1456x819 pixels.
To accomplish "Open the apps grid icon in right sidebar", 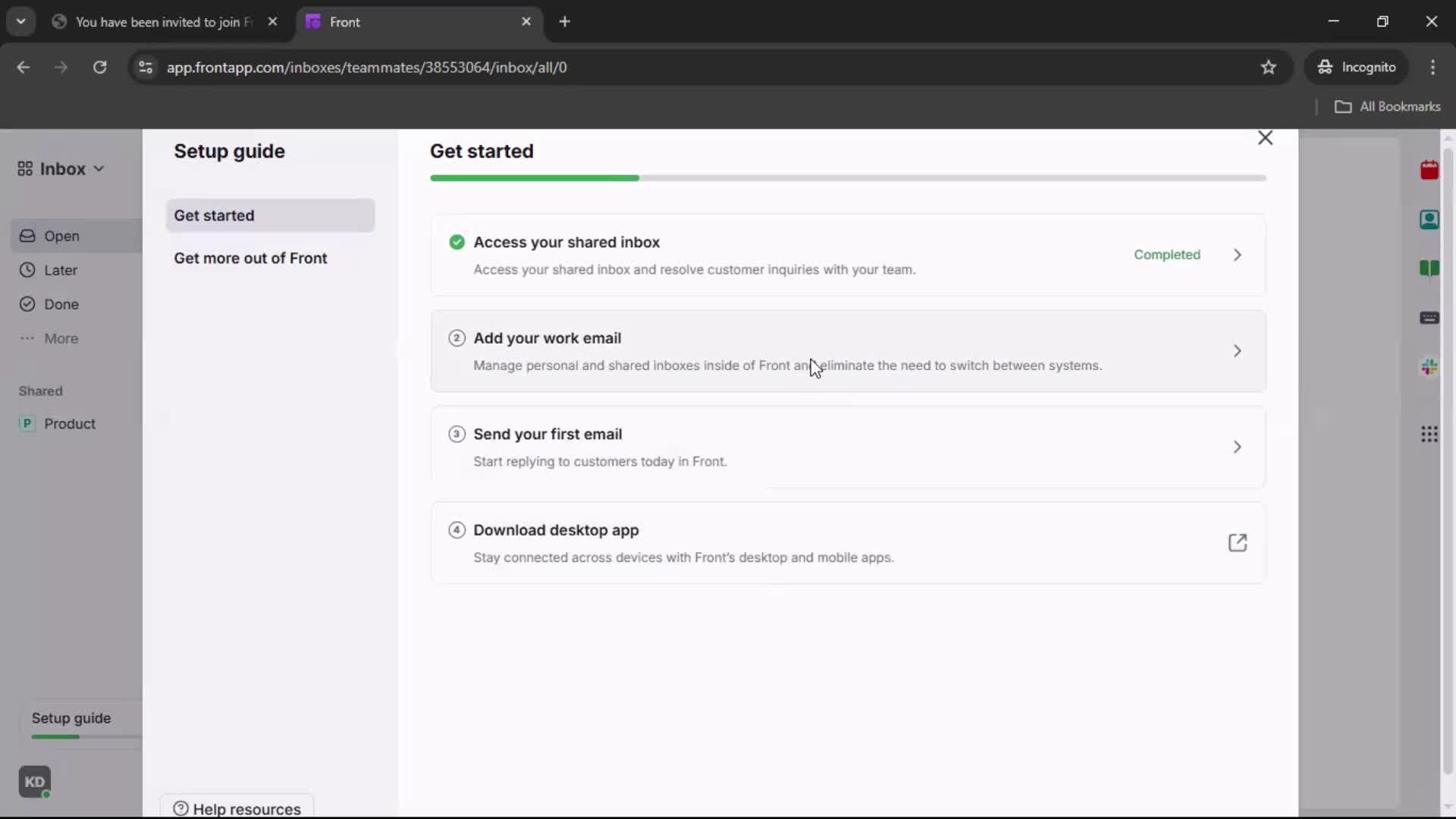I will (x=1429, y=435).
